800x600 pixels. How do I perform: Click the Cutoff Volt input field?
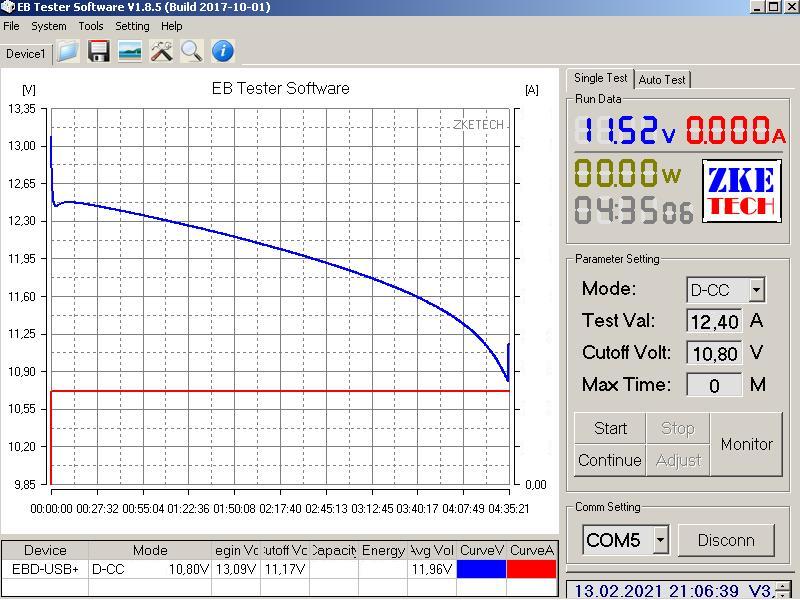pos(714,353)
